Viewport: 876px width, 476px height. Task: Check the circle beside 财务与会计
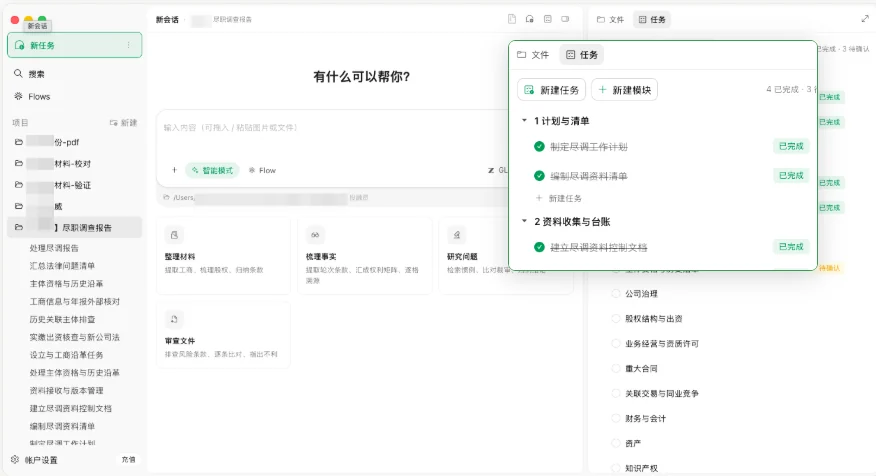(x=616, y=418)
